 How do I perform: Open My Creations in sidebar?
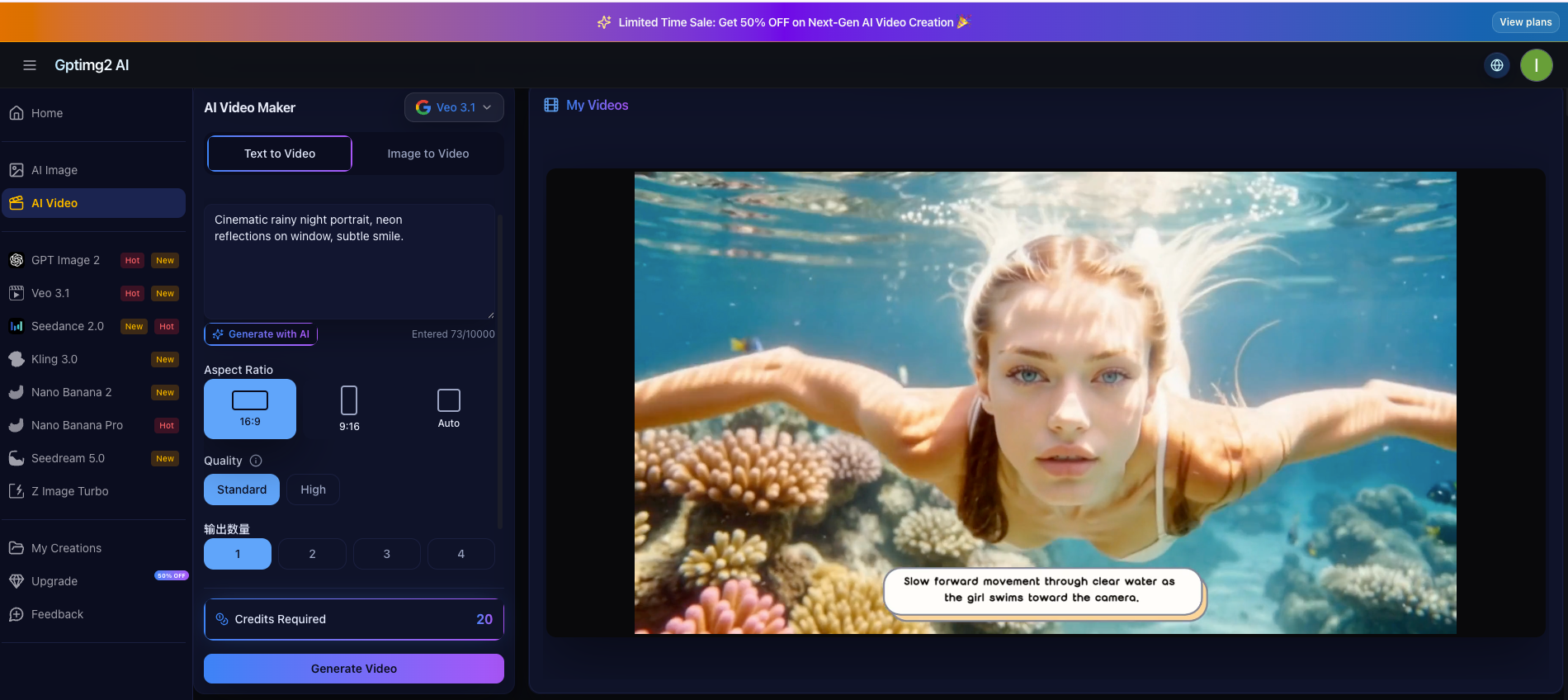pos(94,548)
